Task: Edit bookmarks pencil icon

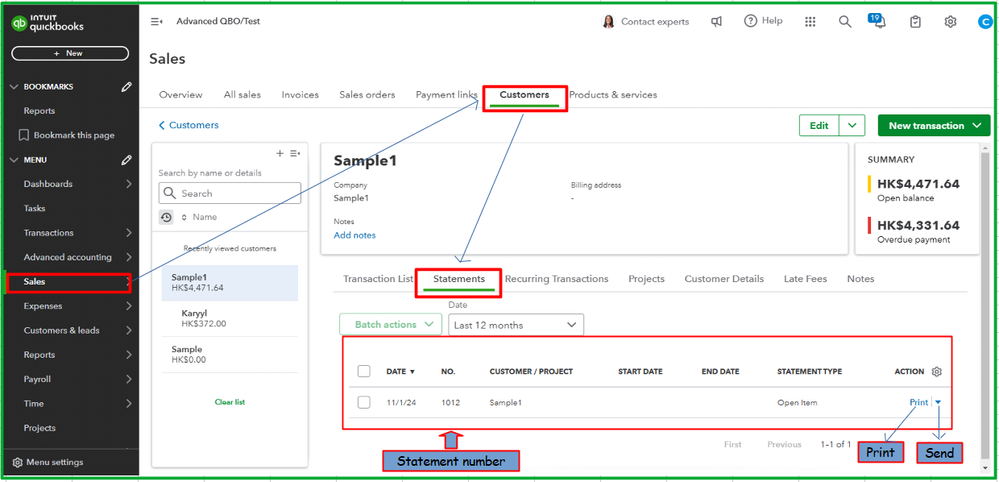Action: coord(127,87)
